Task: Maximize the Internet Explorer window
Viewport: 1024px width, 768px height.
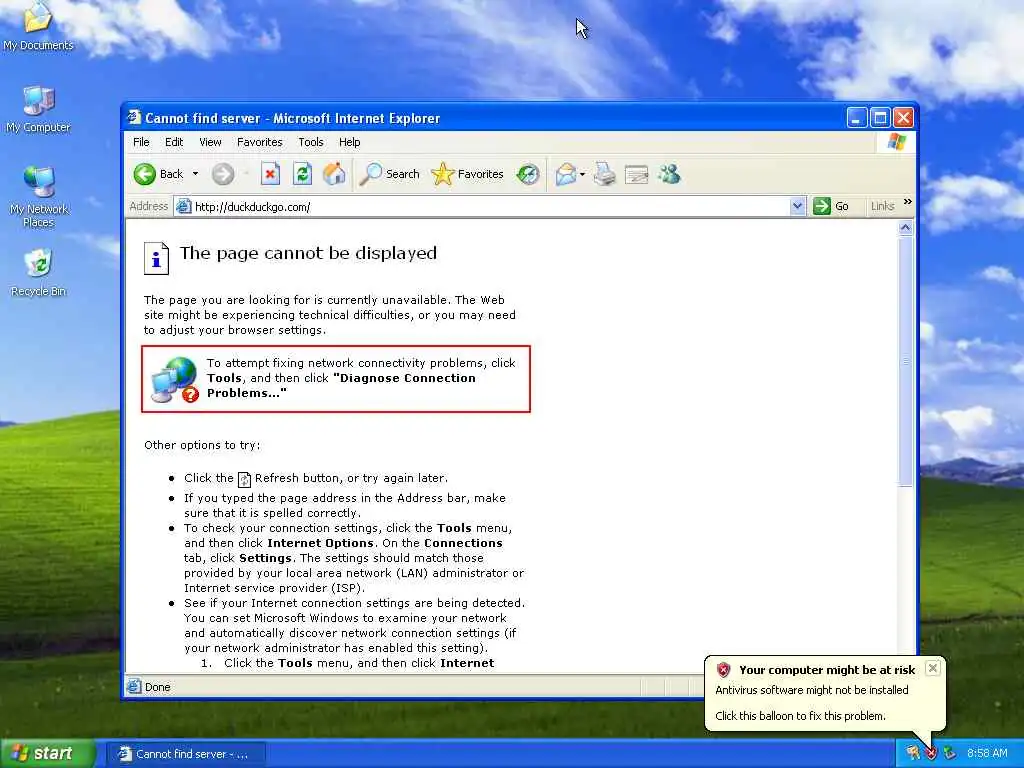Action: tap(880, 118)
